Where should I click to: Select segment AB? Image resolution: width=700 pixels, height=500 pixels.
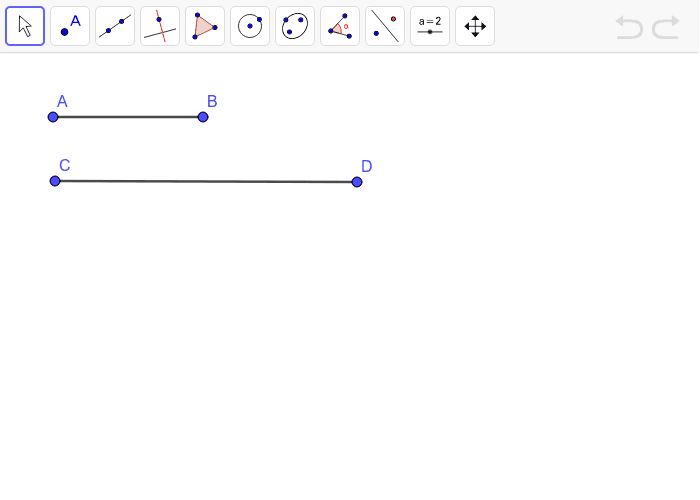point(128,117)
